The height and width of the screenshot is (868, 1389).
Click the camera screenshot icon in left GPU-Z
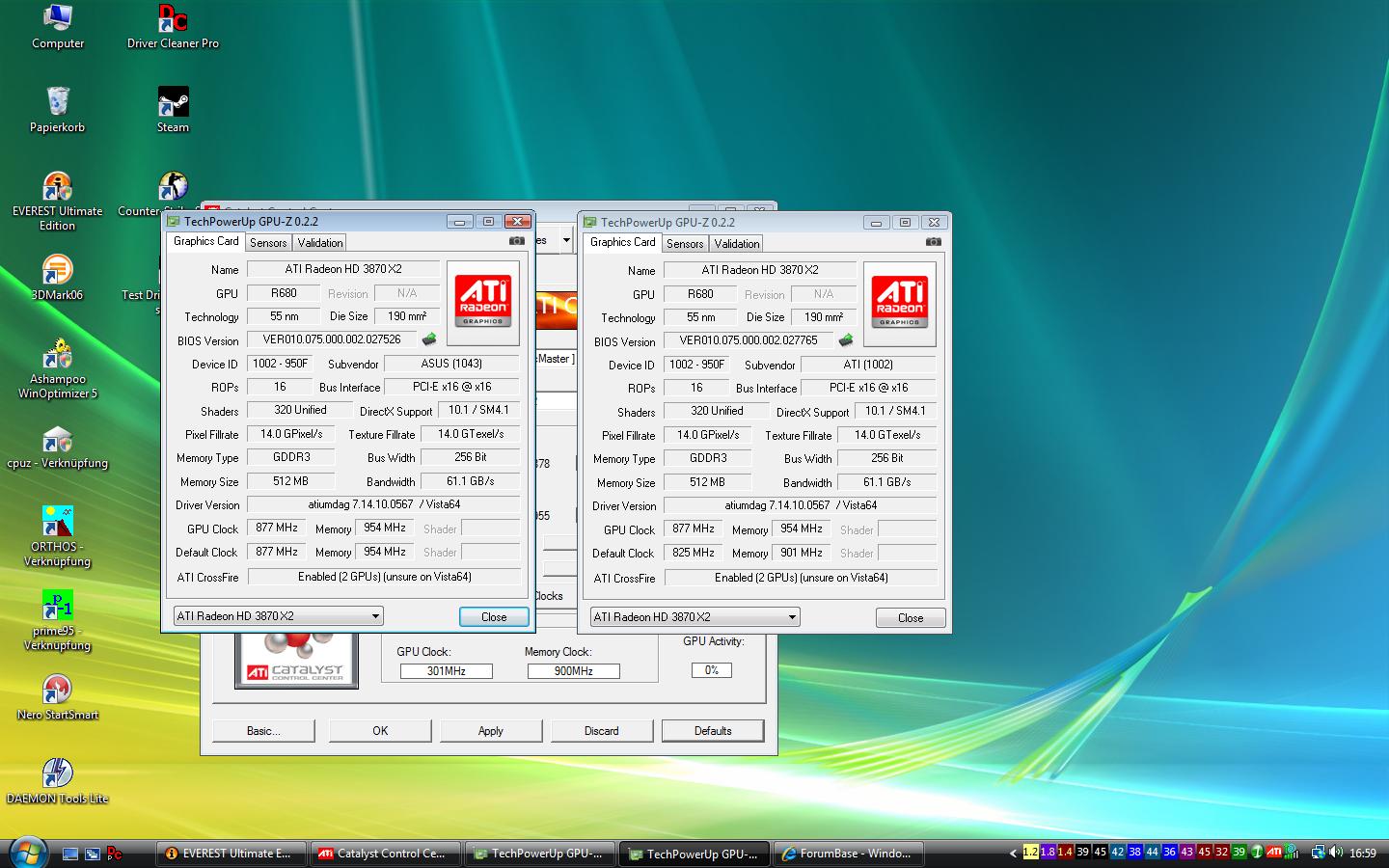tap(517, 241)
